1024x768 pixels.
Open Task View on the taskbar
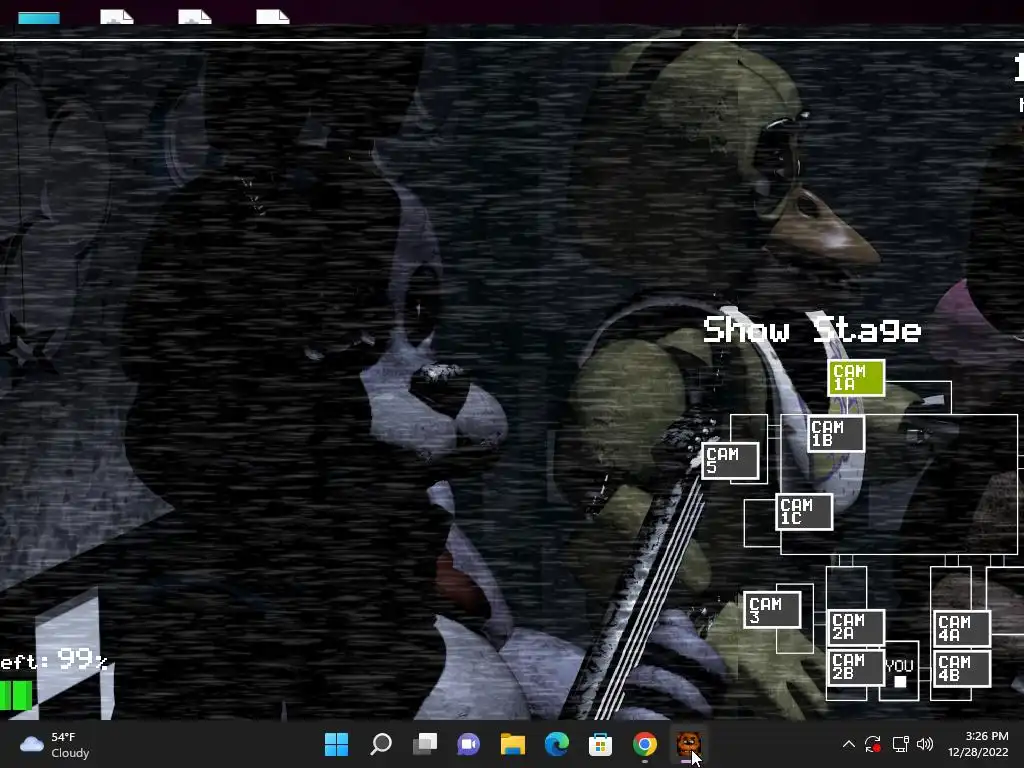click(425, 744)
